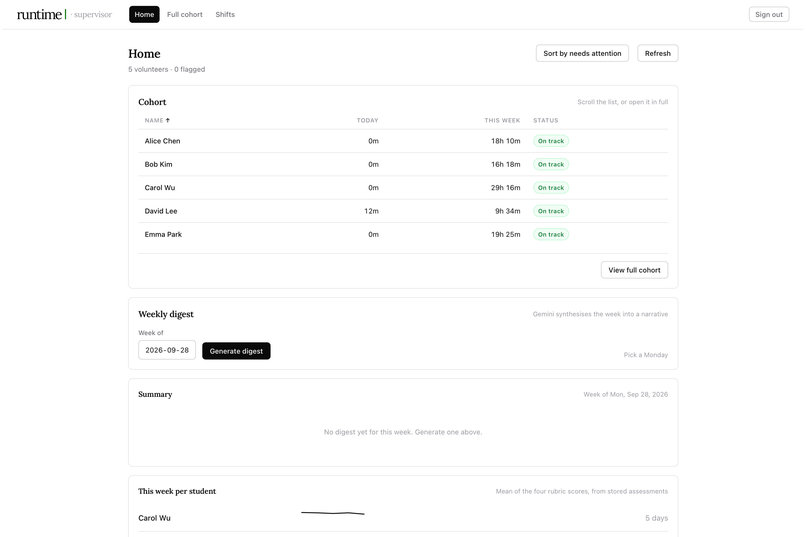Screen dimensions: 806x537
Task: Open Alice Chen's row
Action: coord(403,141)
